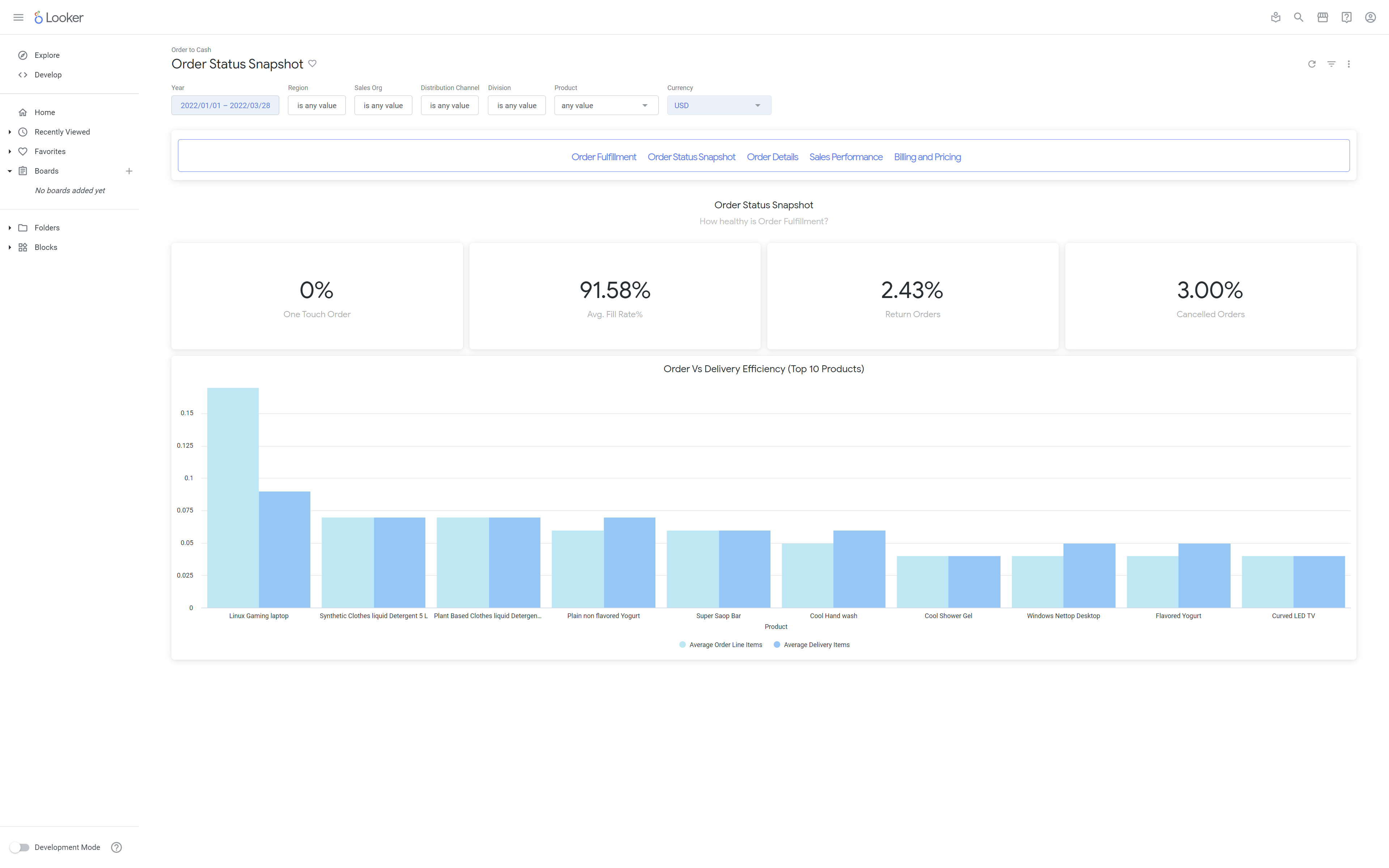This screenshot has width=1389, height=868.
Task: Open the Product filter dropdown
Action: [x=606, y=106]
